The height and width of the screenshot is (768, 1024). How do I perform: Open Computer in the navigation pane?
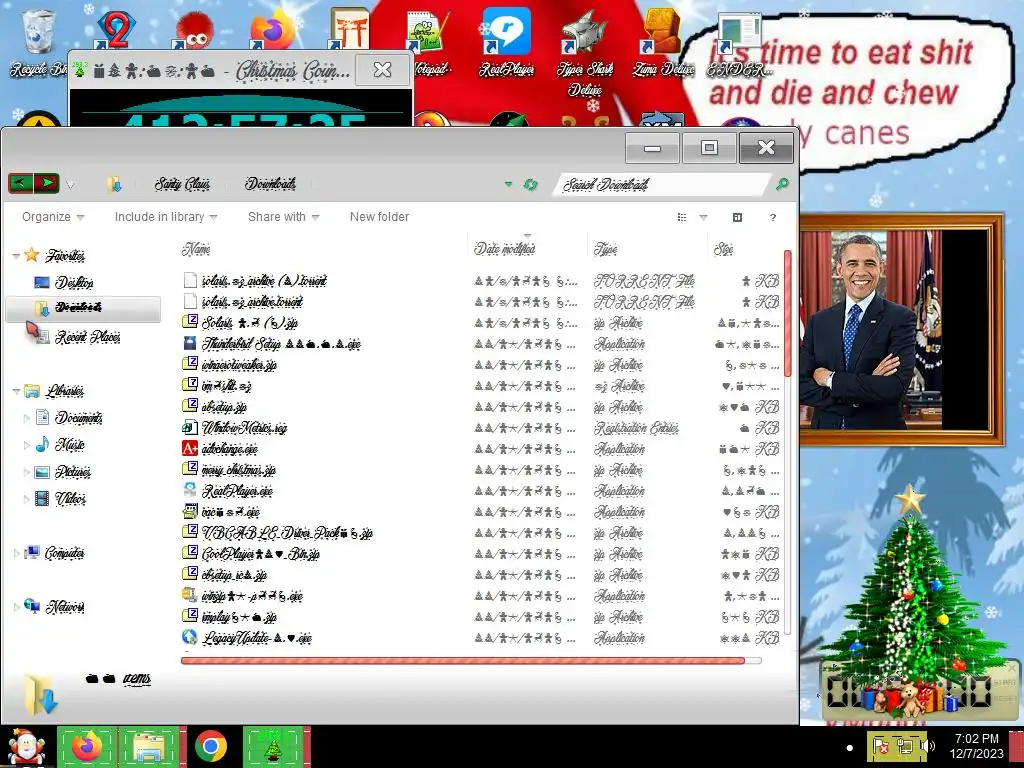click(64, 553)
